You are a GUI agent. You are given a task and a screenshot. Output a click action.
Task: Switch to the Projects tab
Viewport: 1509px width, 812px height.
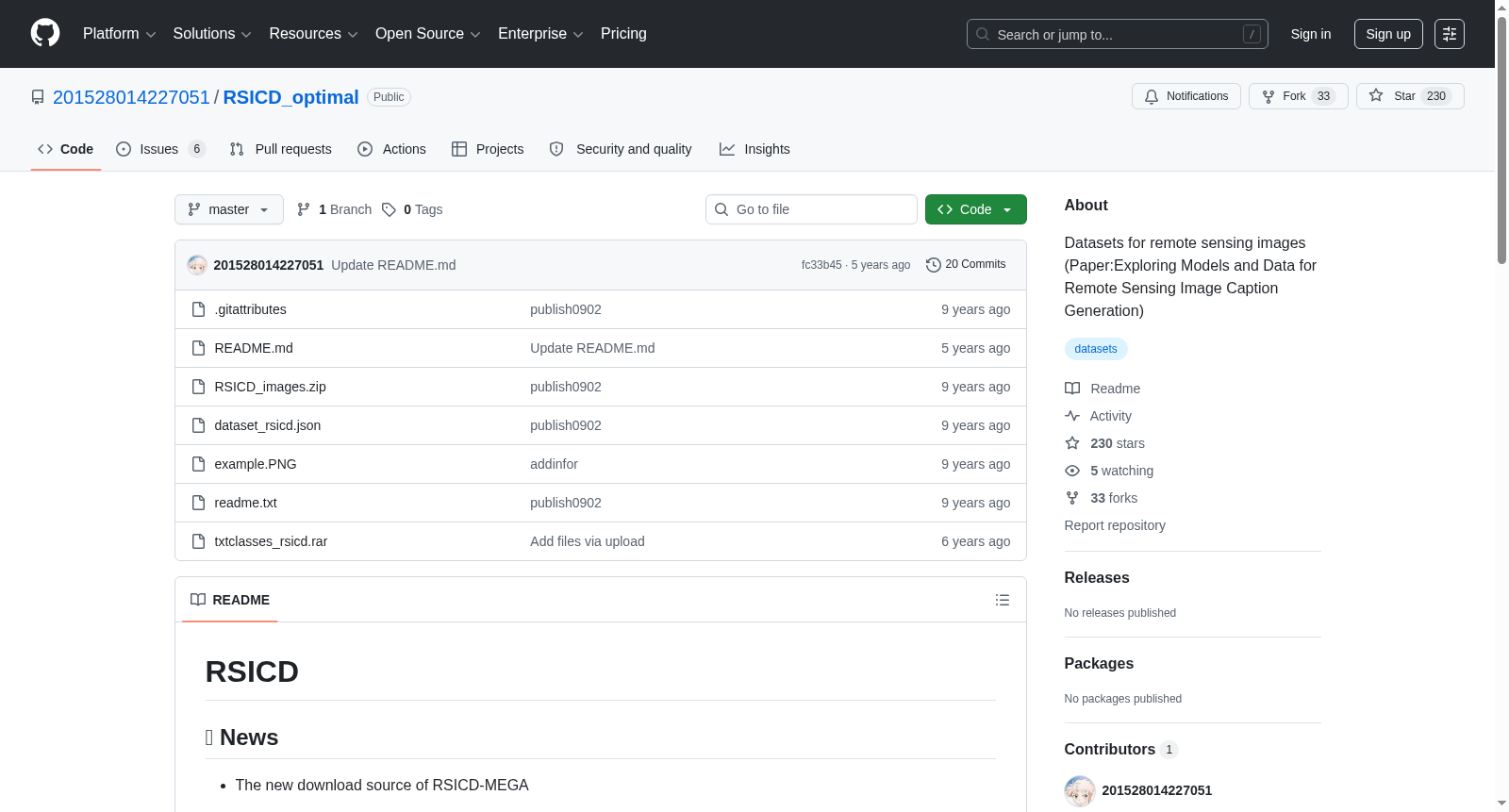click(488, 149)
